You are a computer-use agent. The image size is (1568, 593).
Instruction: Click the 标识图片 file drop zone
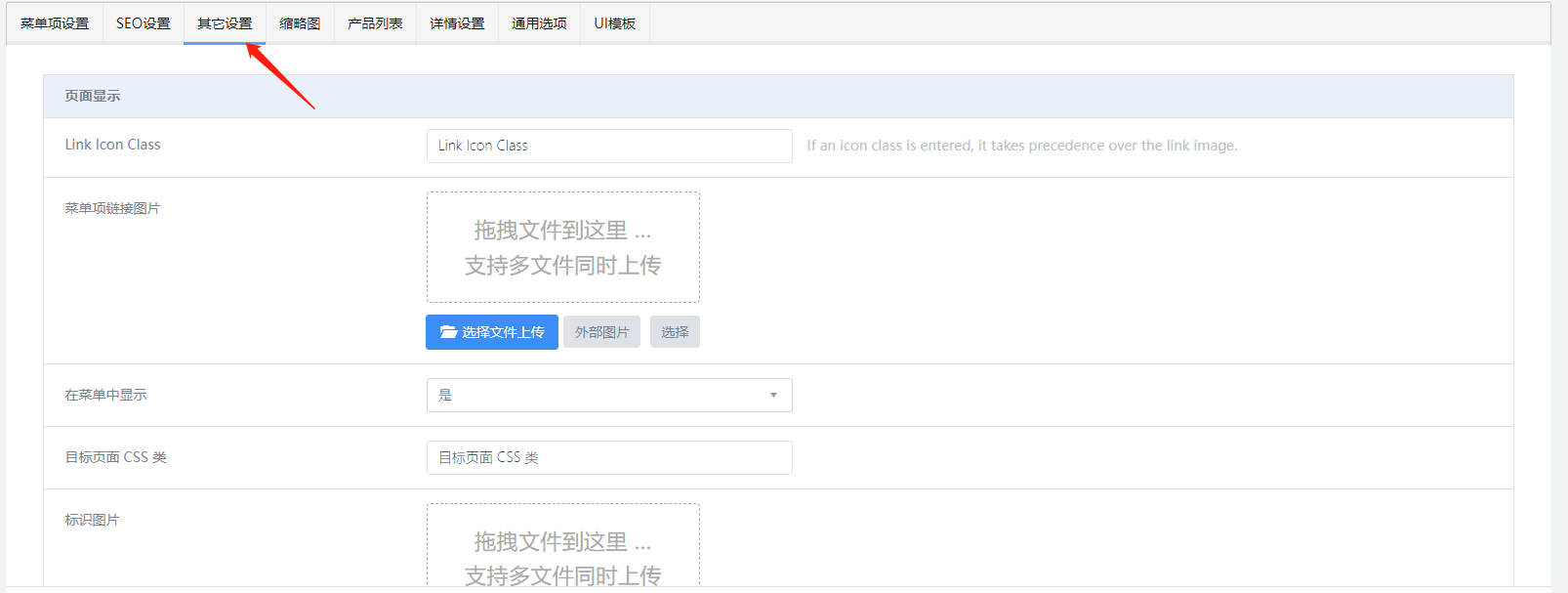[562, 547]
